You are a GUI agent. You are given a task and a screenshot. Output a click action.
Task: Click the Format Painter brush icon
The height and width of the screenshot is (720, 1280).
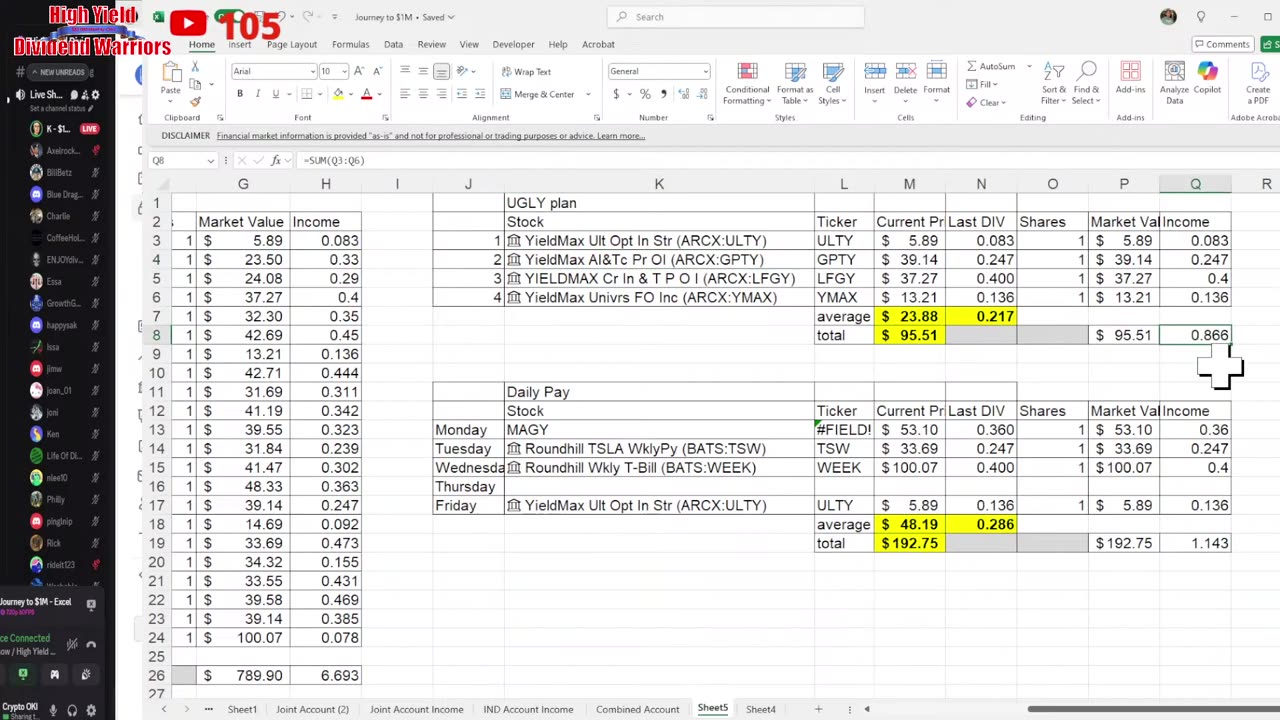coord(195,101)
